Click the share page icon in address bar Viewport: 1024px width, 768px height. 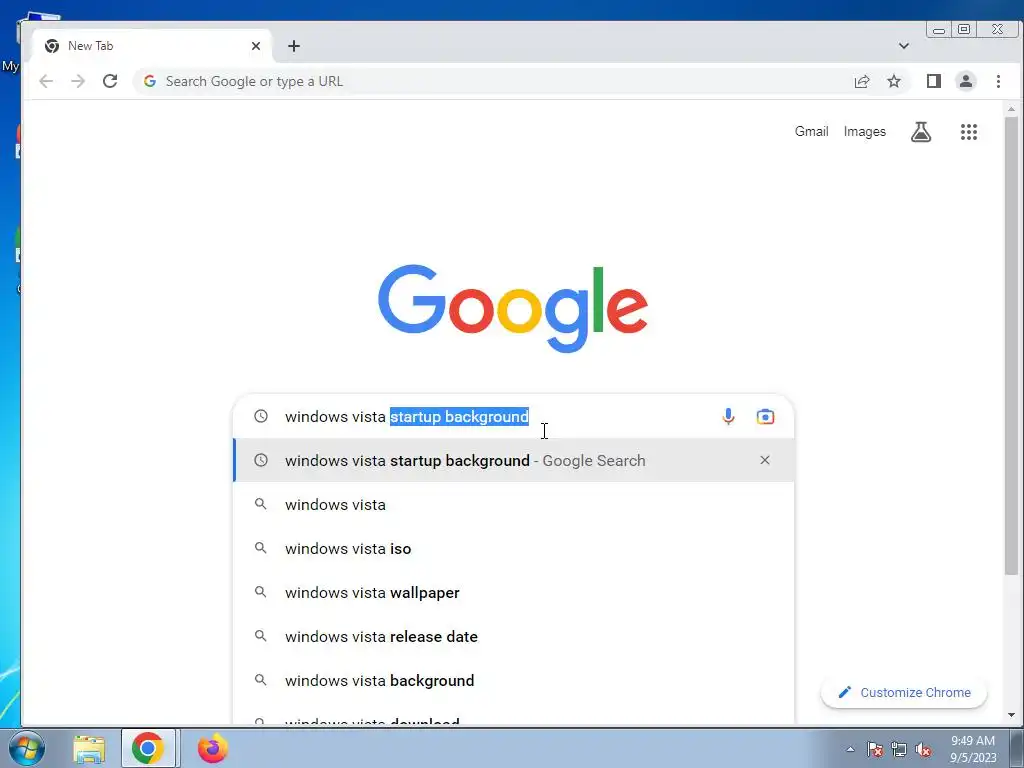pos(862,81)
